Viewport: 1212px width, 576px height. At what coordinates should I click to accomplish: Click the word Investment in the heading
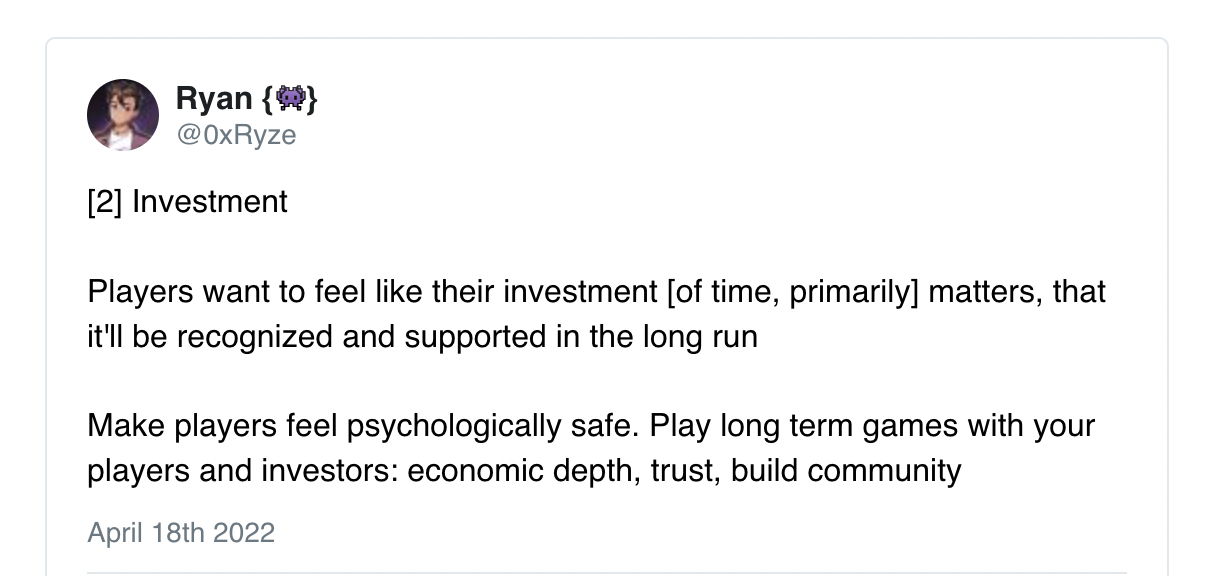[x=210, y=202]
